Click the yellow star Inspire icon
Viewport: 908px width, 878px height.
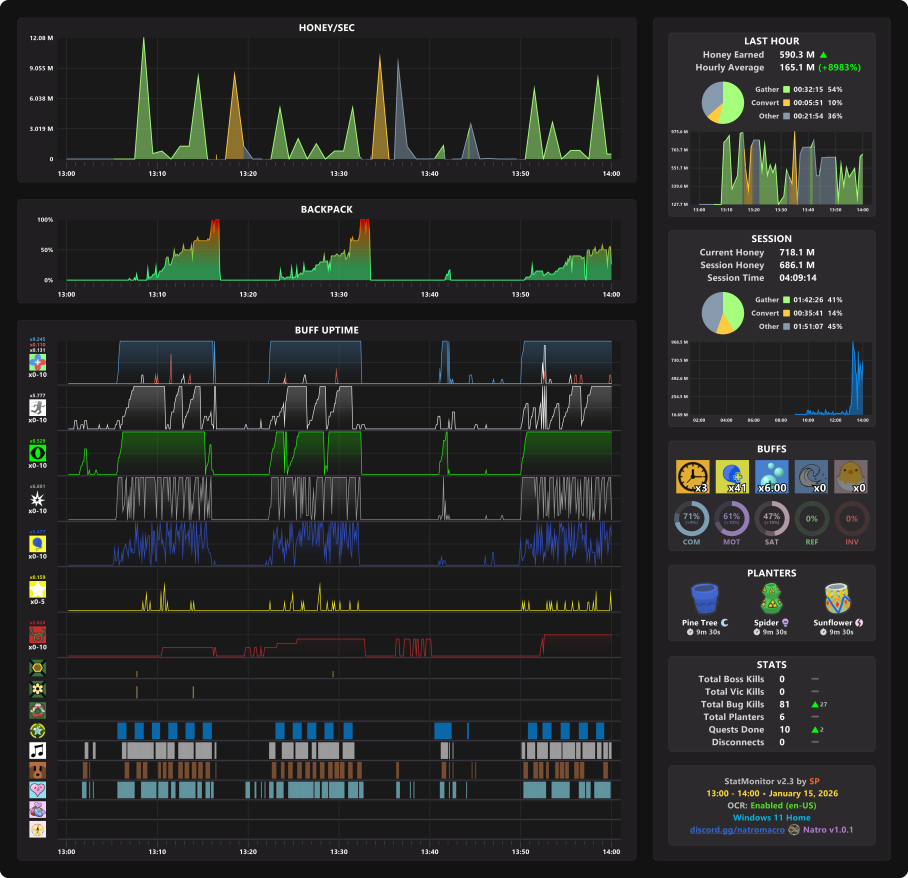[38, 590]
